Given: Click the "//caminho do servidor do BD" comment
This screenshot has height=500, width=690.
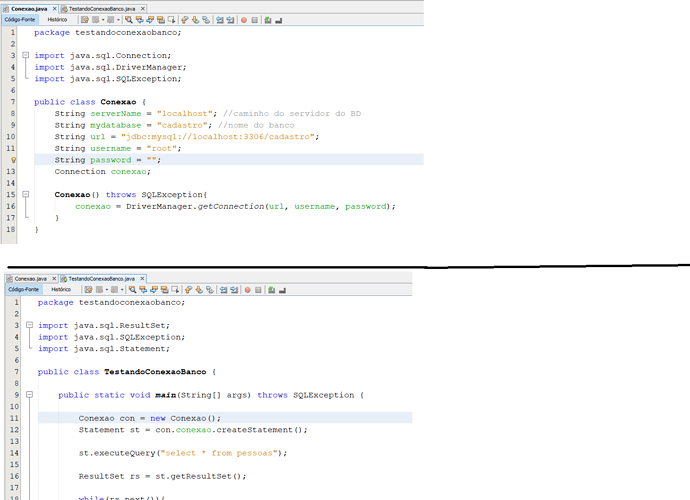Looking at the screenshot, I should tap(292, 114).
